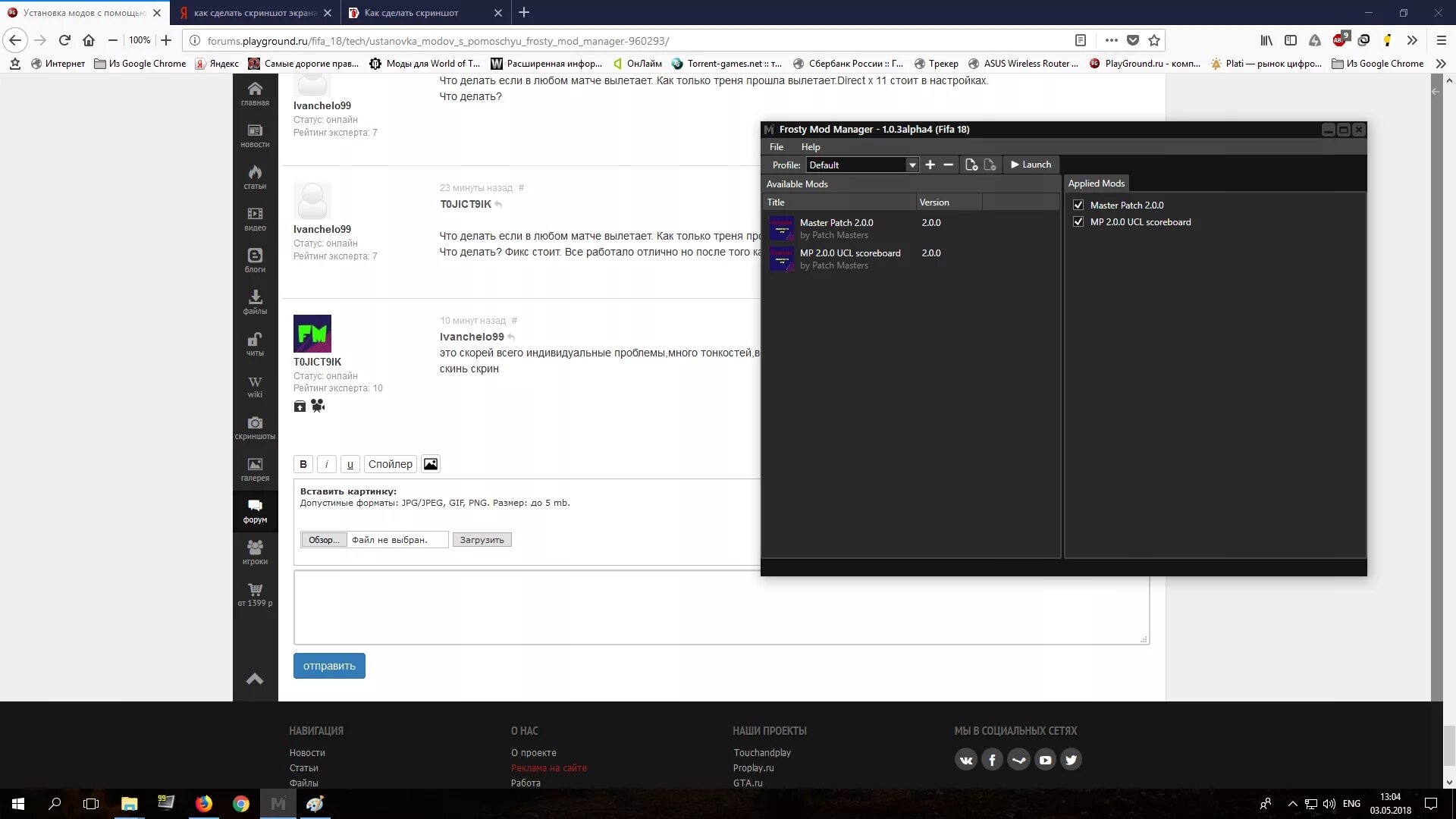Toggle reader view icon in address bar

point(1081,40)
